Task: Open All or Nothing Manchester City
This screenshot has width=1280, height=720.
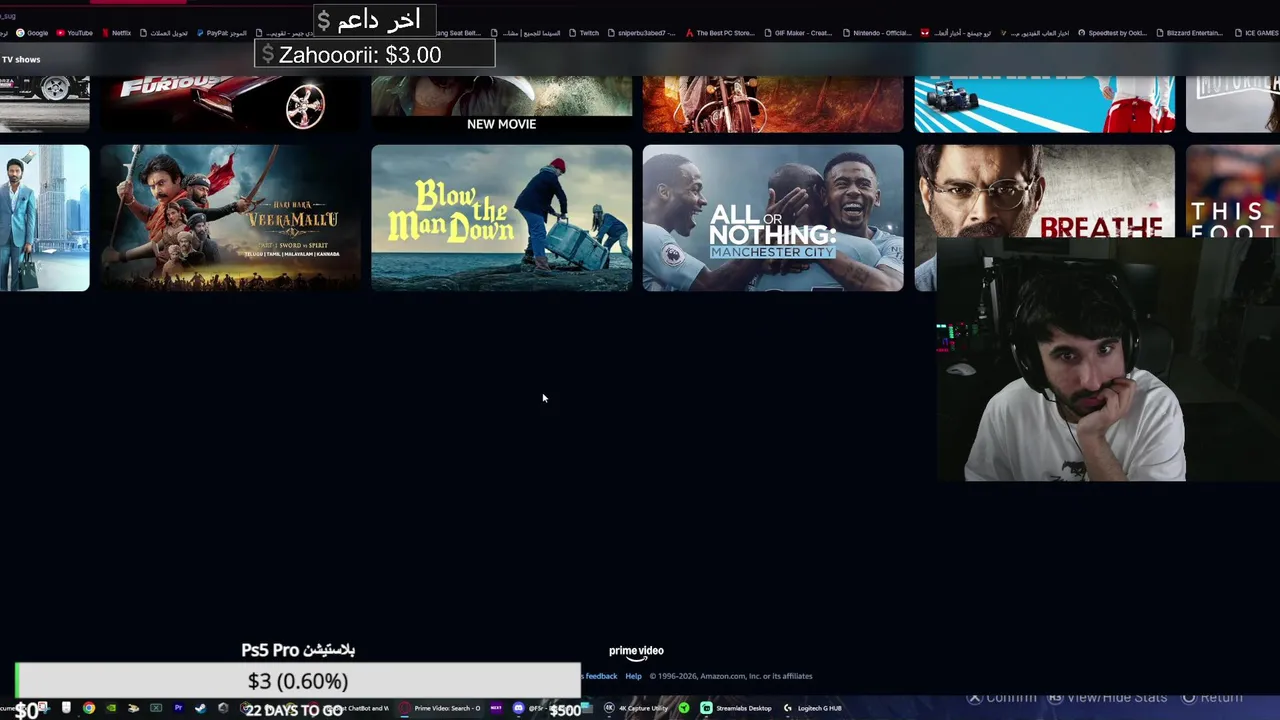Action: pyautogui.click(x=773, y=218)
